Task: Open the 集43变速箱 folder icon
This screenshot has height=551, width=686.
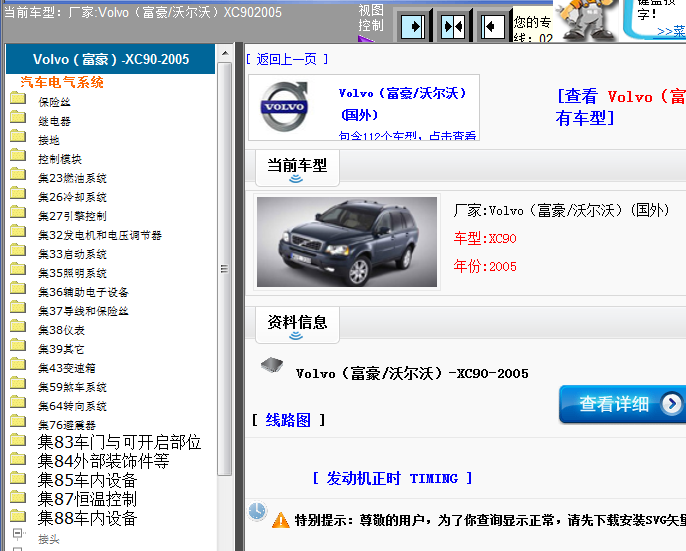Action: point(18,364)
